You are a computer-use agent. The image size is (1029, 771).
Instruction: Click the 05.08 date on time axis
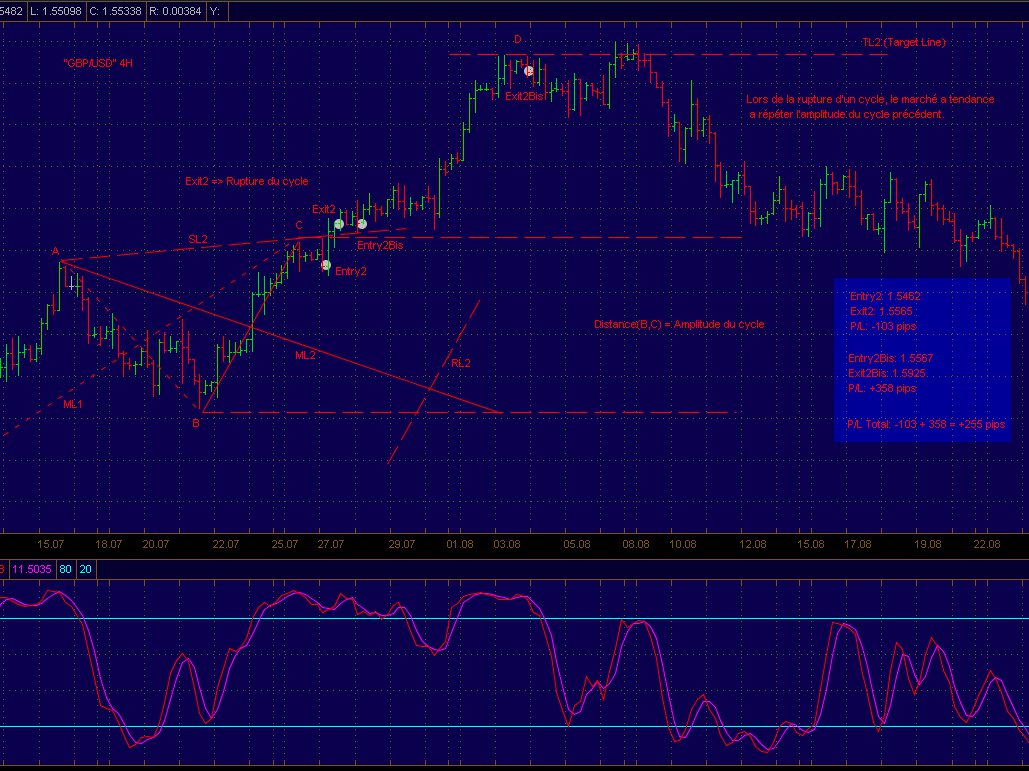[x=576, y=544]
